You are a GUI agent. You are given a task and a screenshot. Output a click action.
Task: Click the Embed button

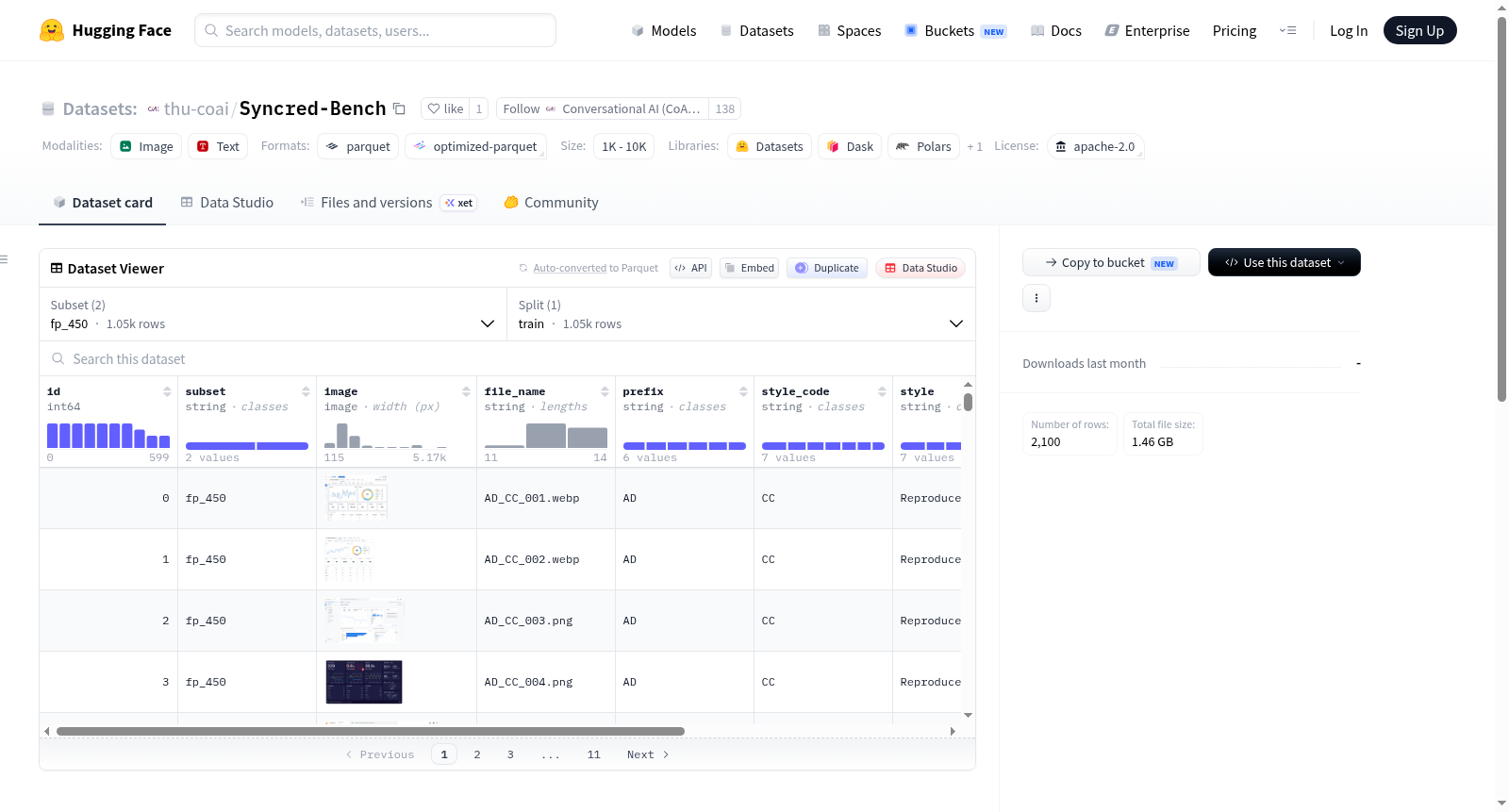[750, 268]
